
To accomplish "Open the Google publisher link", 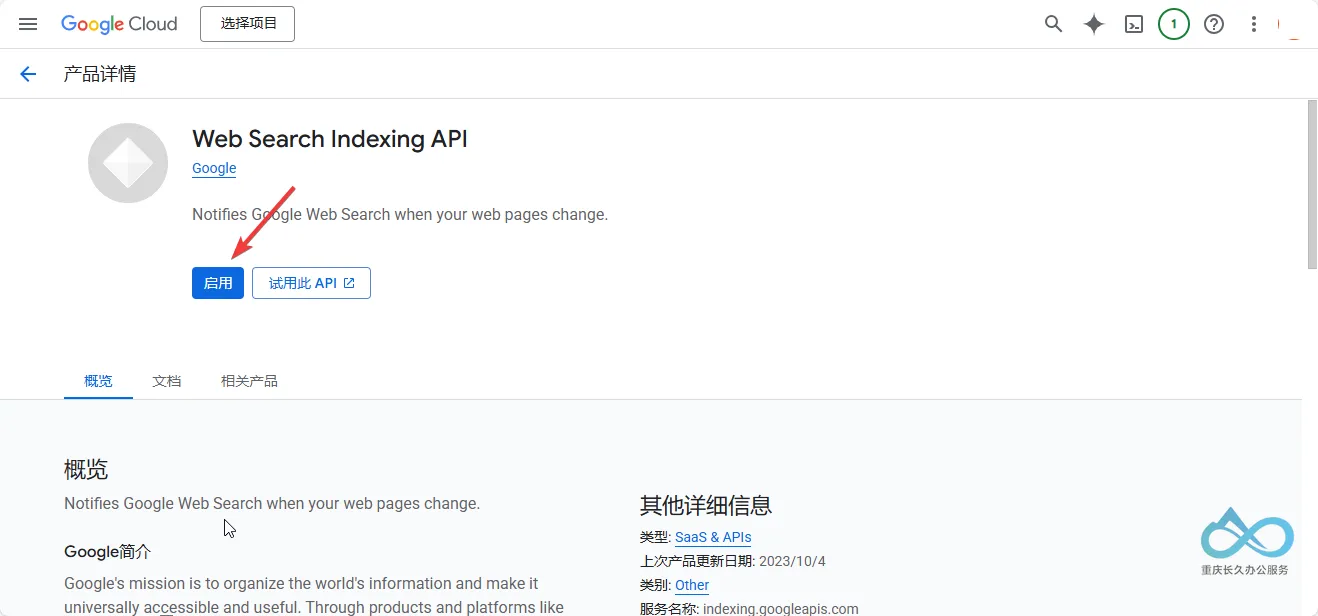I will click(x=214, y=168).
